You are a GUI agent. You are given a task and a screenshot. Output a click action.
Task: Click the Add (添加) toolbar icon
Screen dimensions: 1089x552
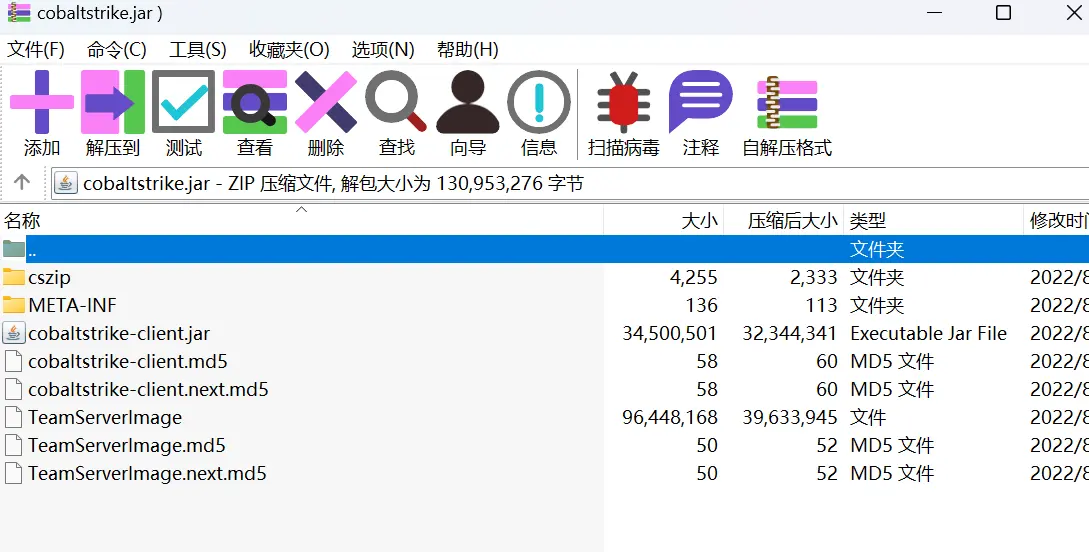pyautogui.click(x=41, y=114)
